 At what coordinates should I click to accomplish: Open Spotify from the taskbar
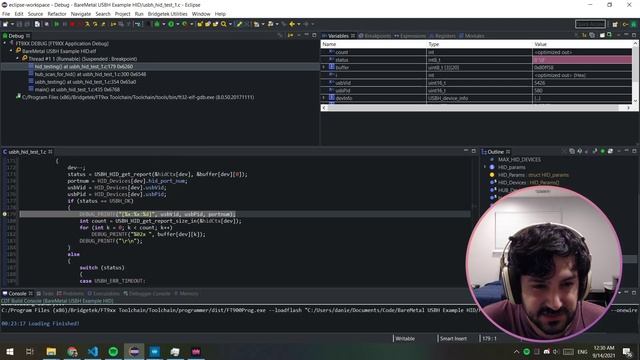click(x=113, y=351)
